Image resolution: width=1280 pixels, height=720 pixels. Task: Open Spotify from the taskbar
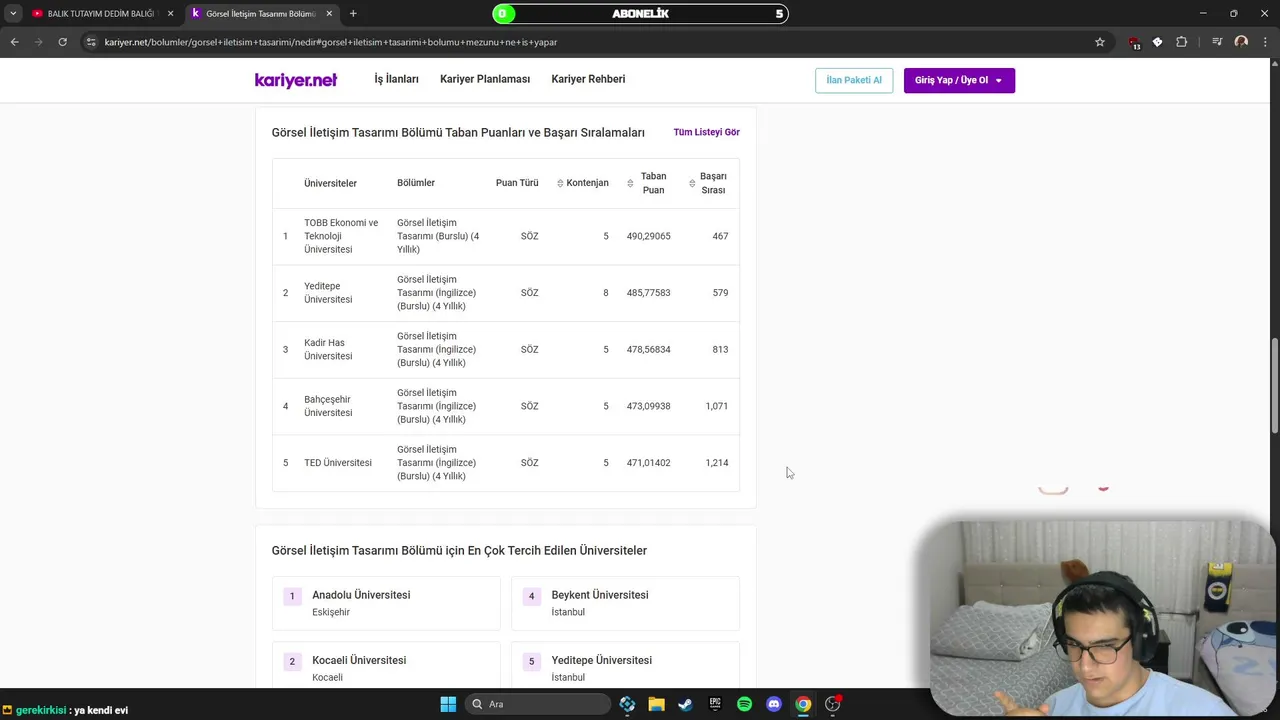[744, 704]
